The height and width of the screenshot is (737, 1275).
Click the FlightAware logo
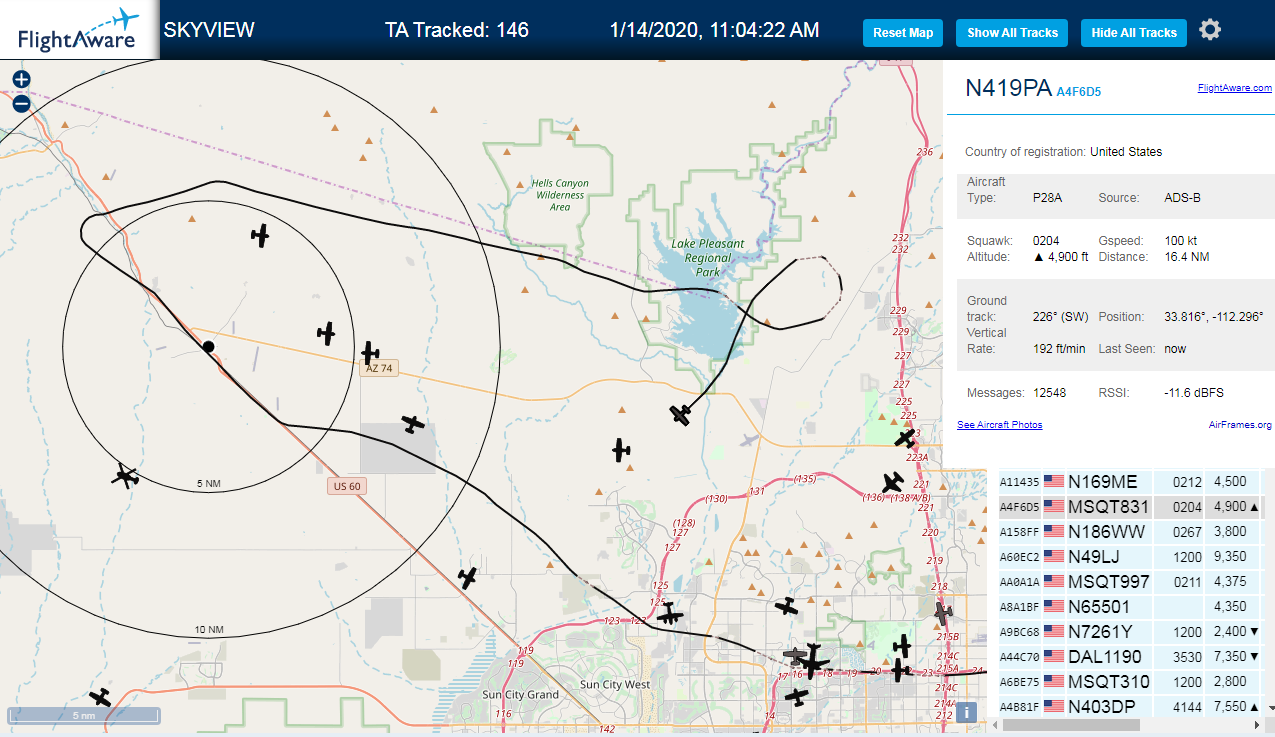click(x=79, y=30)
